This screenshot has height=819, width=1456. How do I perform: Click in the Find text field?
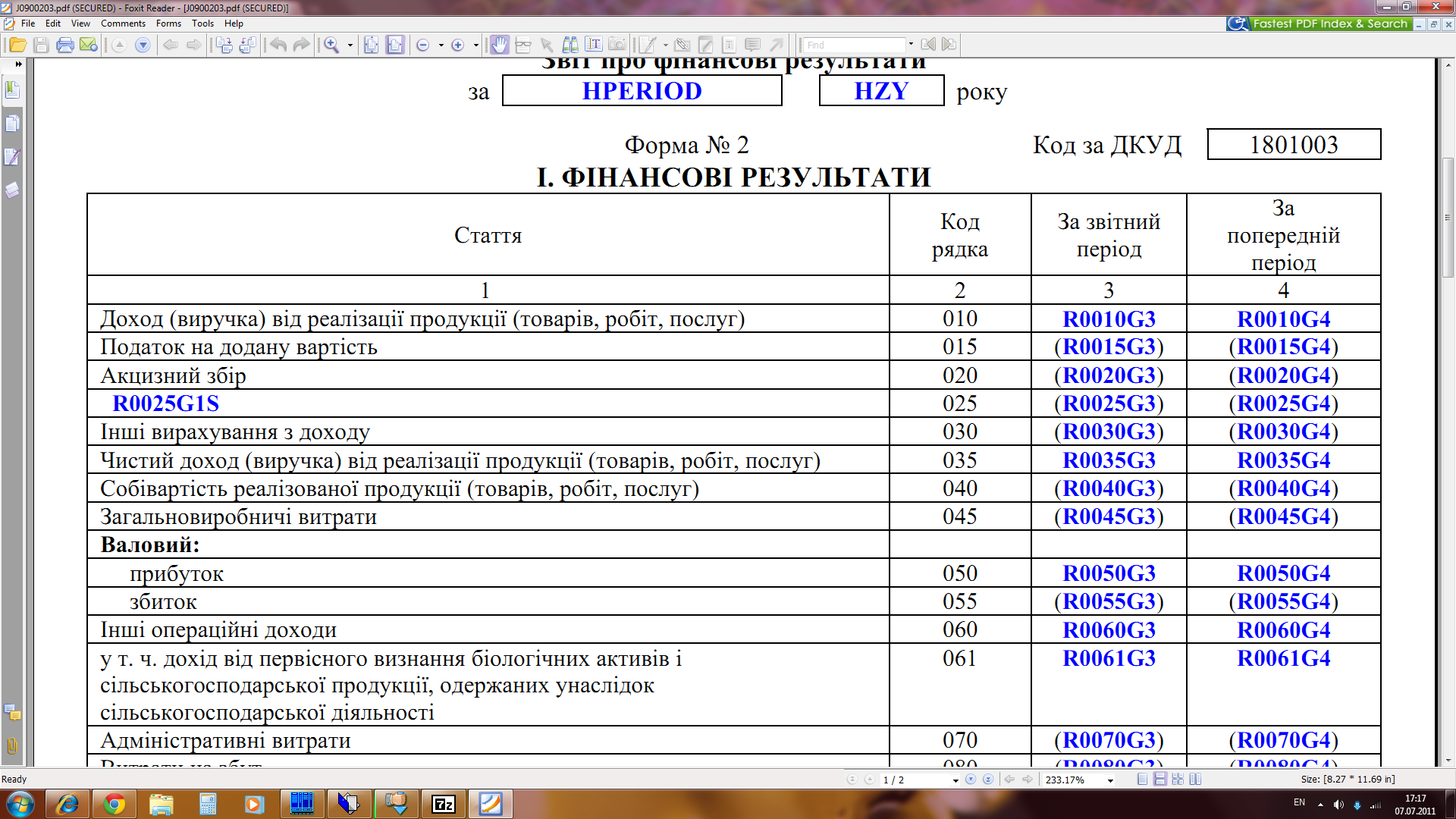[854, 45]
